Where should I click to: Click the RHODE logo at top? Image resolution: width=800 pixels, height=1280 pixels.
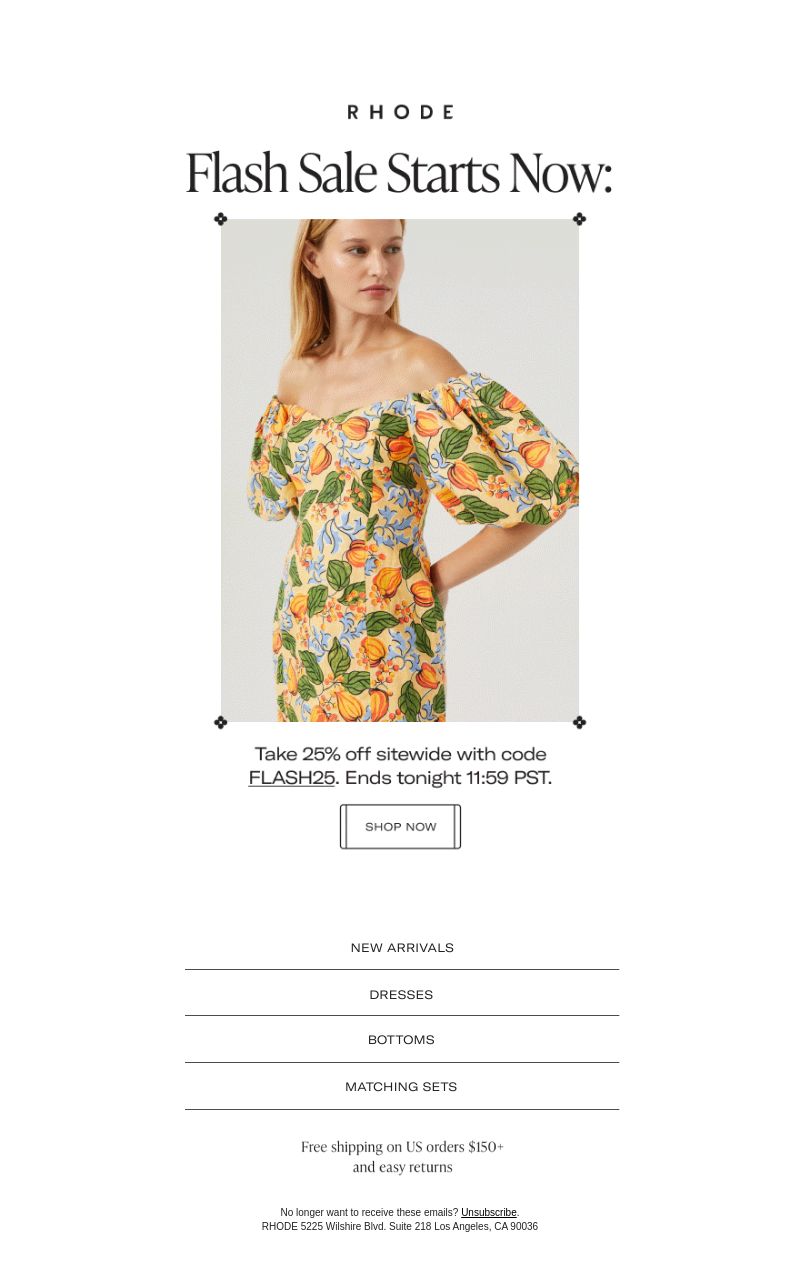tap(400, 112)
